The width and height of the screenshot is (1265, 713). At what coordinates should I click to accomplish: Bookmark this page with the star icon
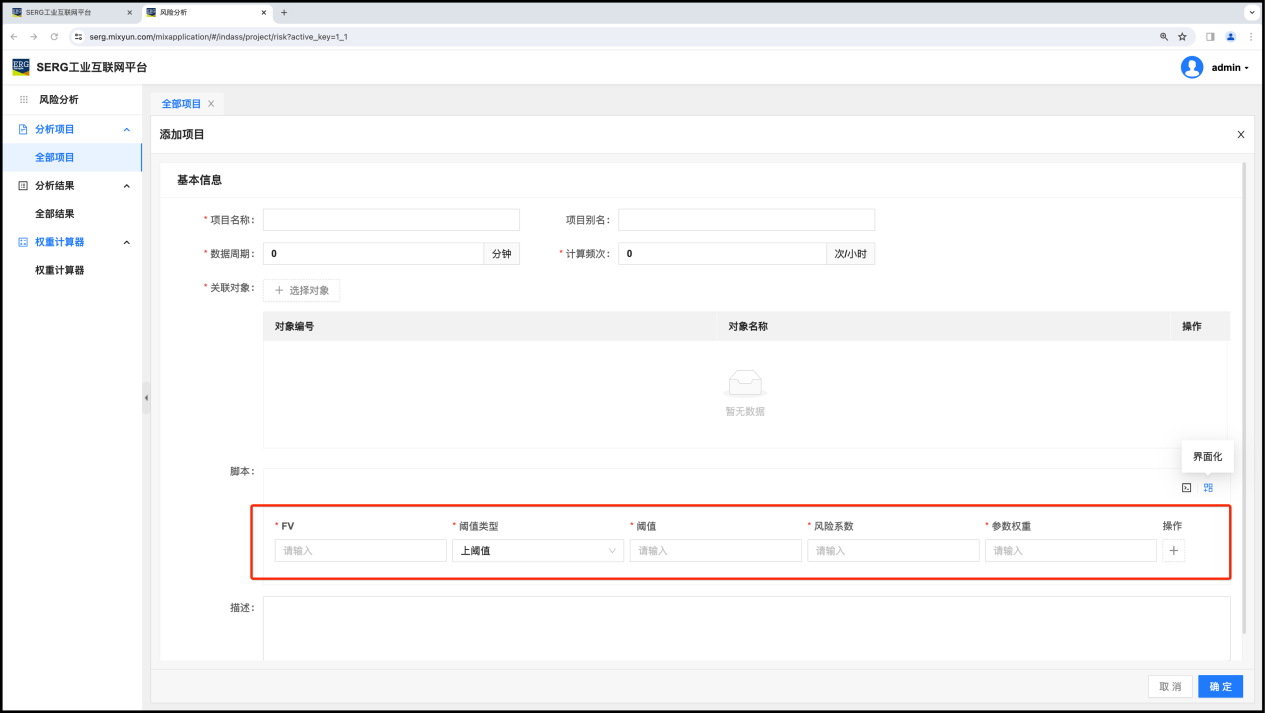1182,36
